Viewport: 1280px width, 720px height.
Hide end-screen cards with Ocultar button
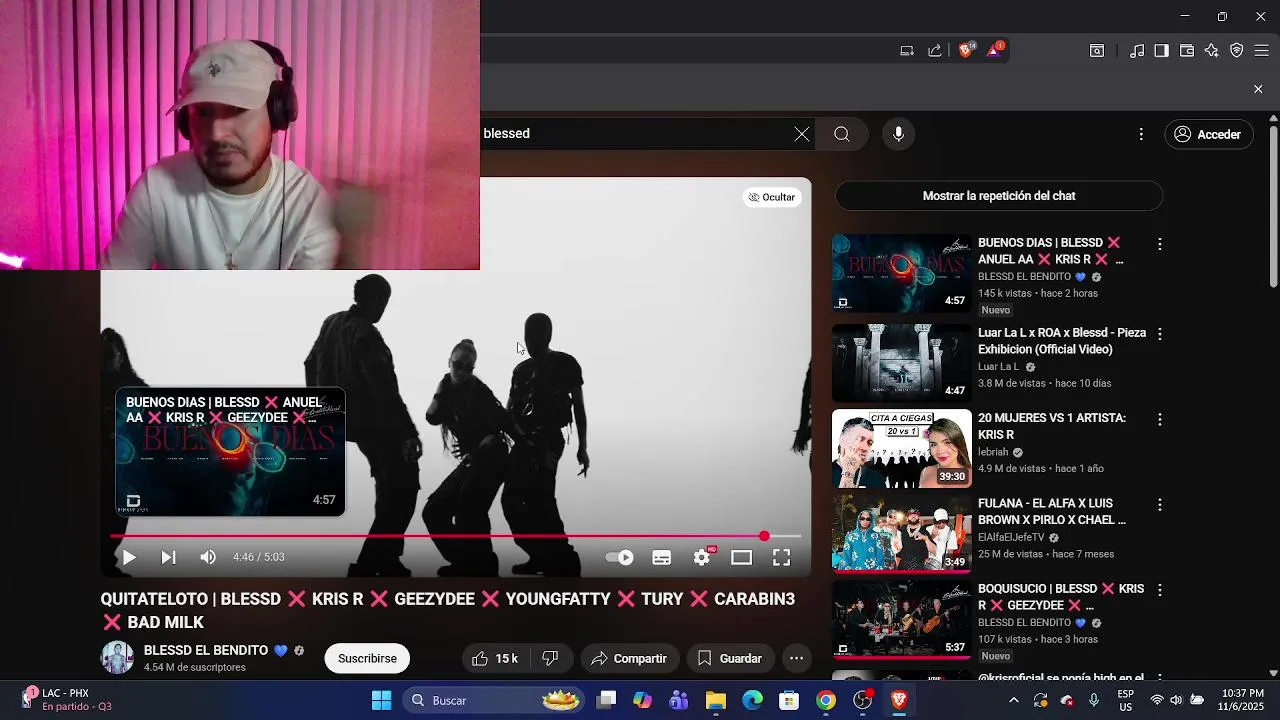[772, 197]
